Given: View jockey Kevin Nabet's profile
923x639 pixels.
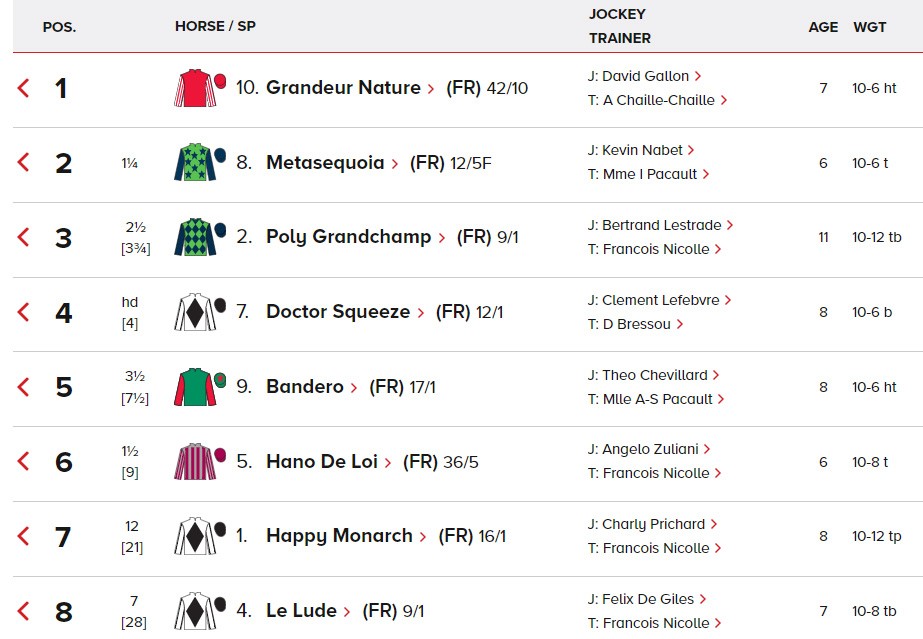Looking at the screenshot, I should 642,150.
